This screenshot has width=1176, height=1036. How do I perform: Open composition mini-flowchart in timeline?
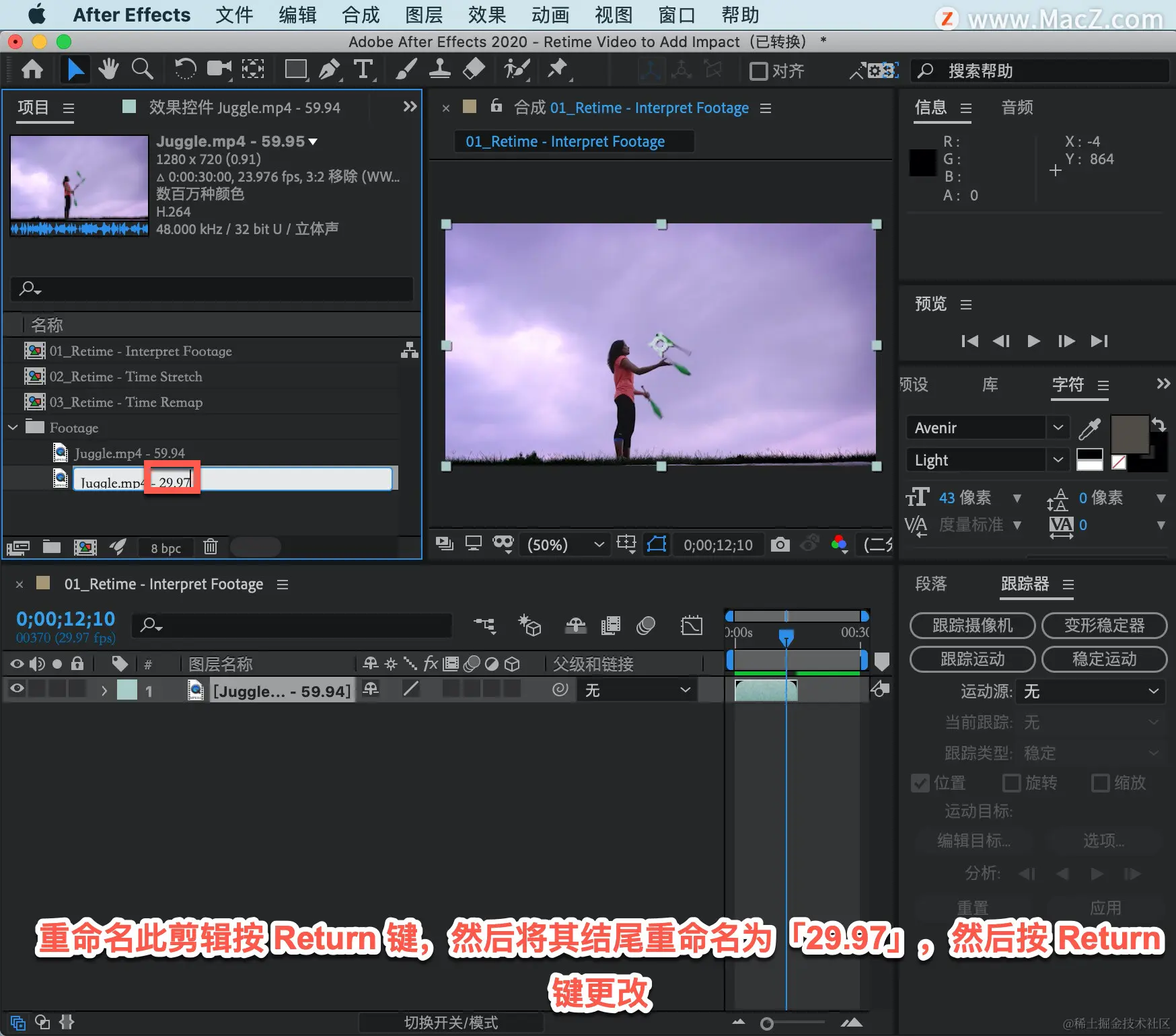pyautogui.click(x=484, y=626)
